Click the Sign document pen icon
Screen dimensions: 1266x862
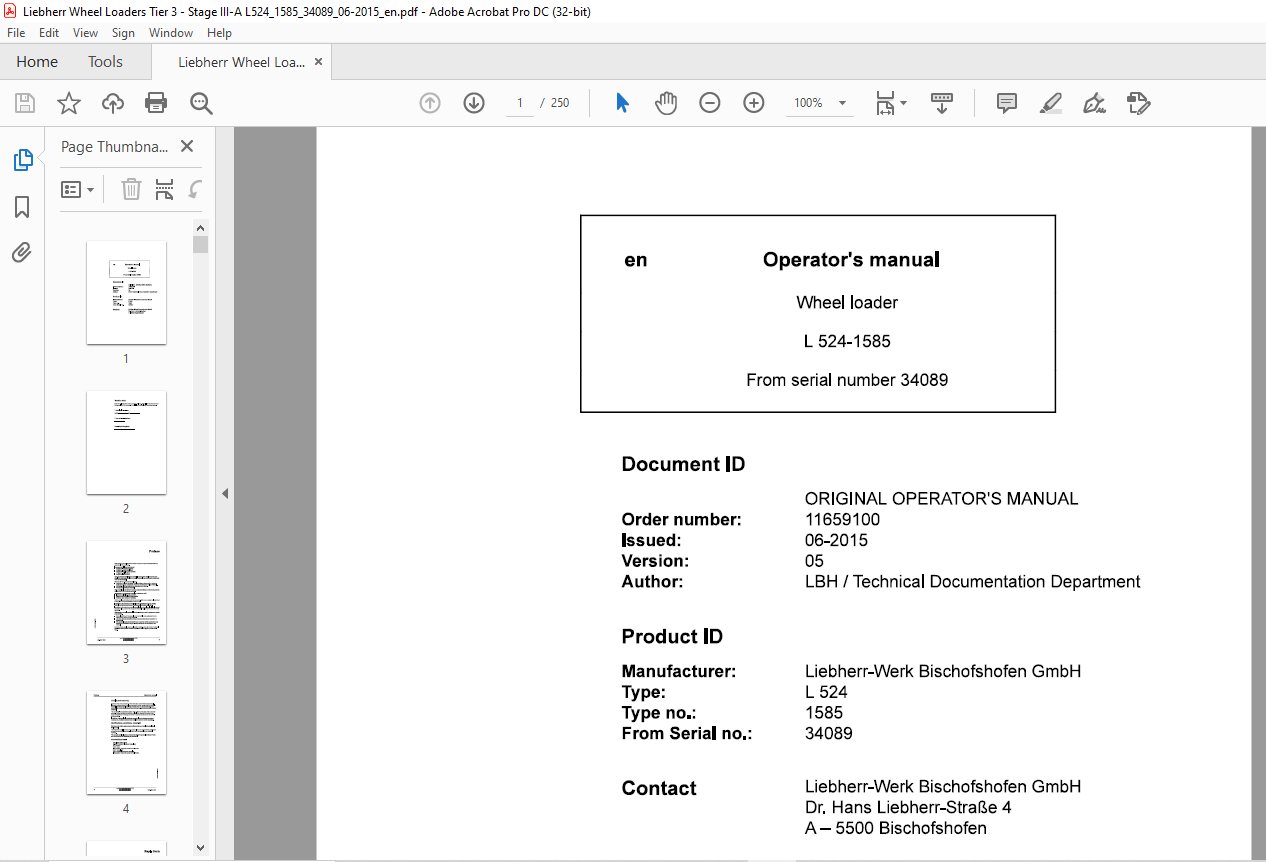coord(1094,103)
